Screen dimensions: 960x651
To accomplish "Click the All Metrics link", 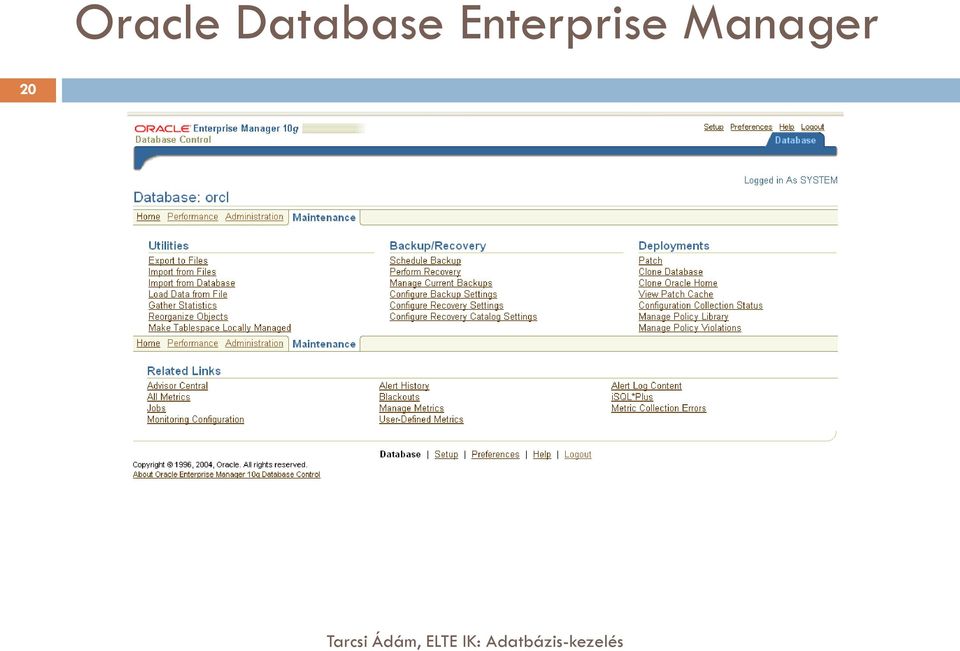I will [168, 397].
